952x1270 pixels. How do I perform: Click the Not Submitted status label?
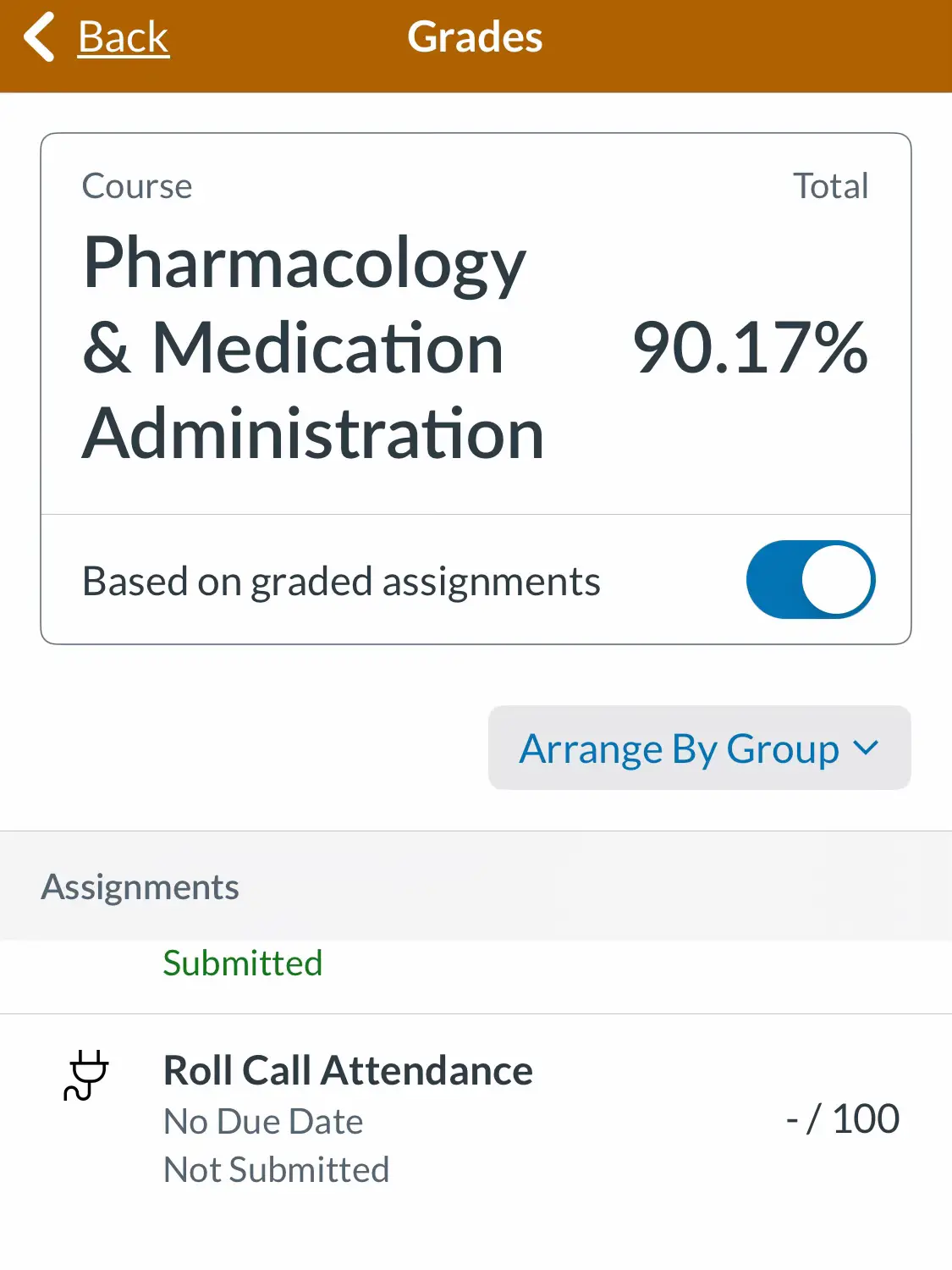[276, 1170]
